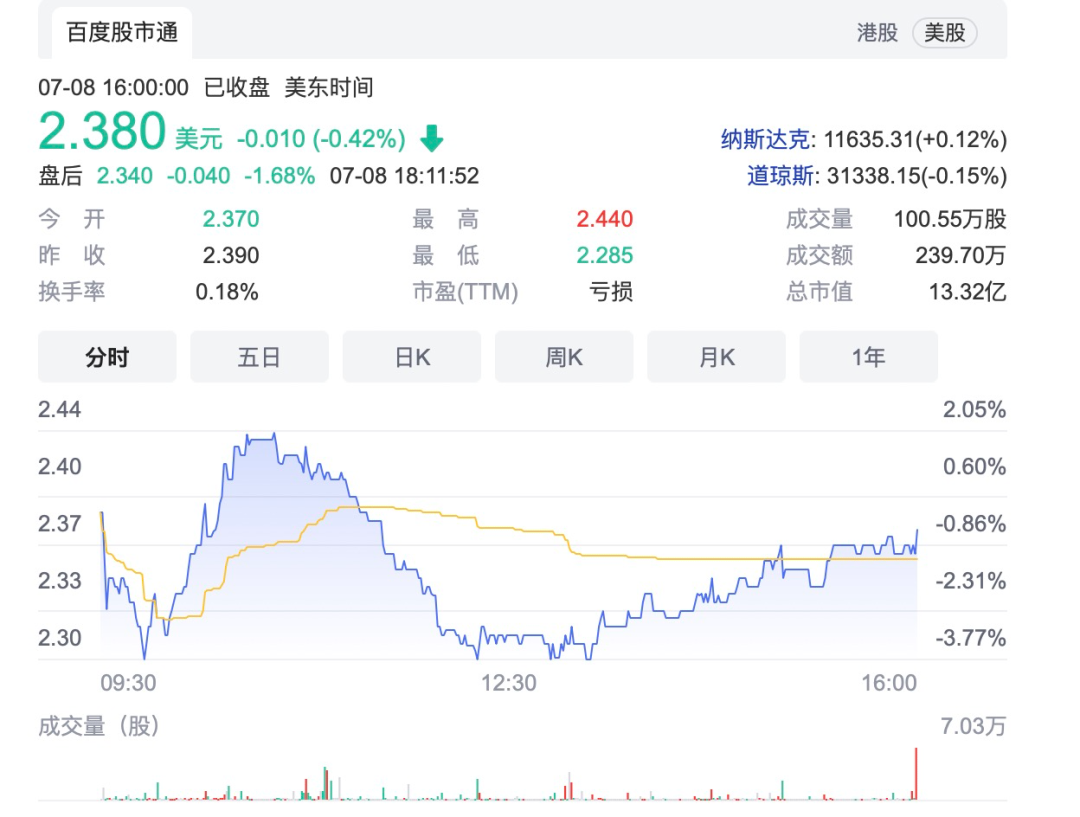Click the 12:30 time axis label

click(x=508, y=683)
